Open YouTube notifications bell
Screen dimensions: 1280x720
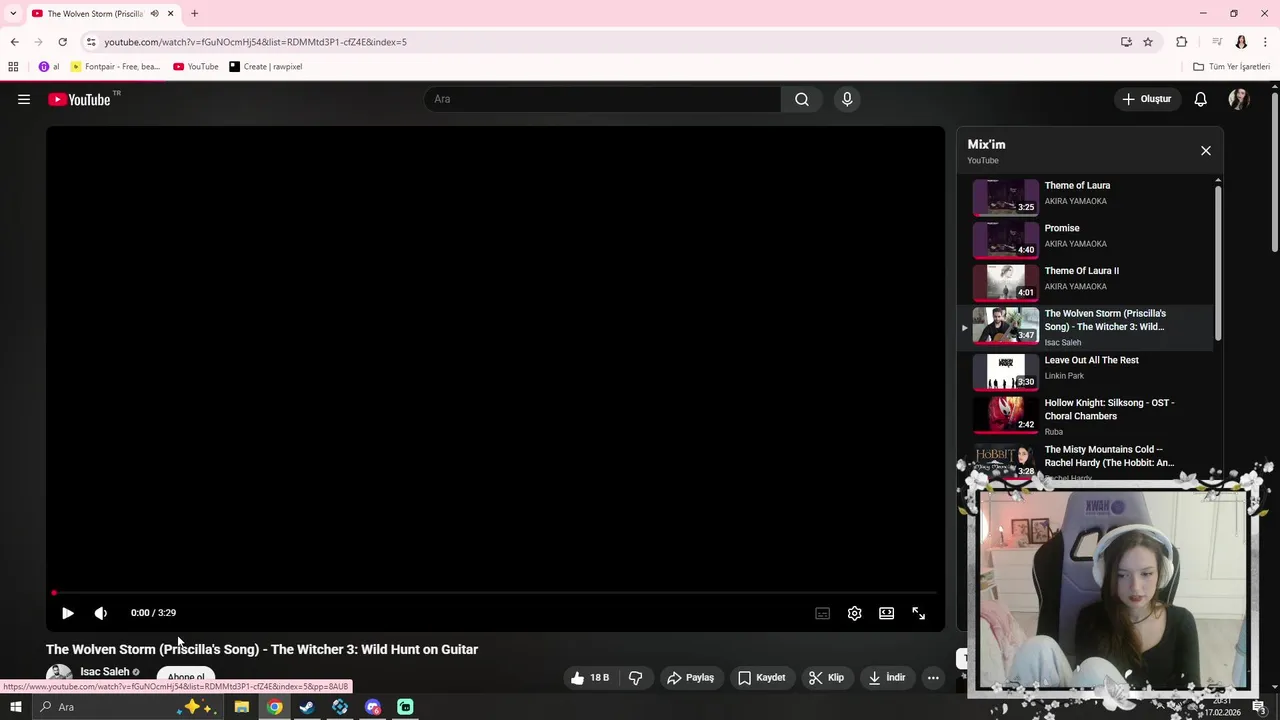1201,99
